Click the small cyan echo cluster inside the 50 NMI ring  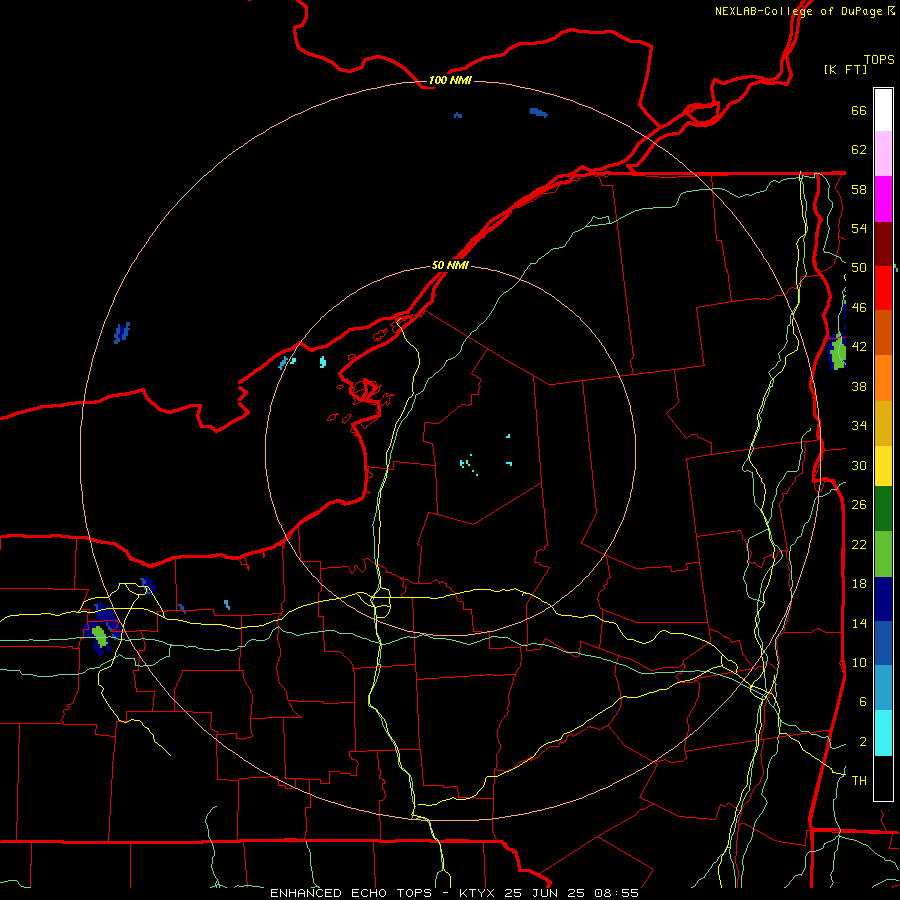click(468, 464)
